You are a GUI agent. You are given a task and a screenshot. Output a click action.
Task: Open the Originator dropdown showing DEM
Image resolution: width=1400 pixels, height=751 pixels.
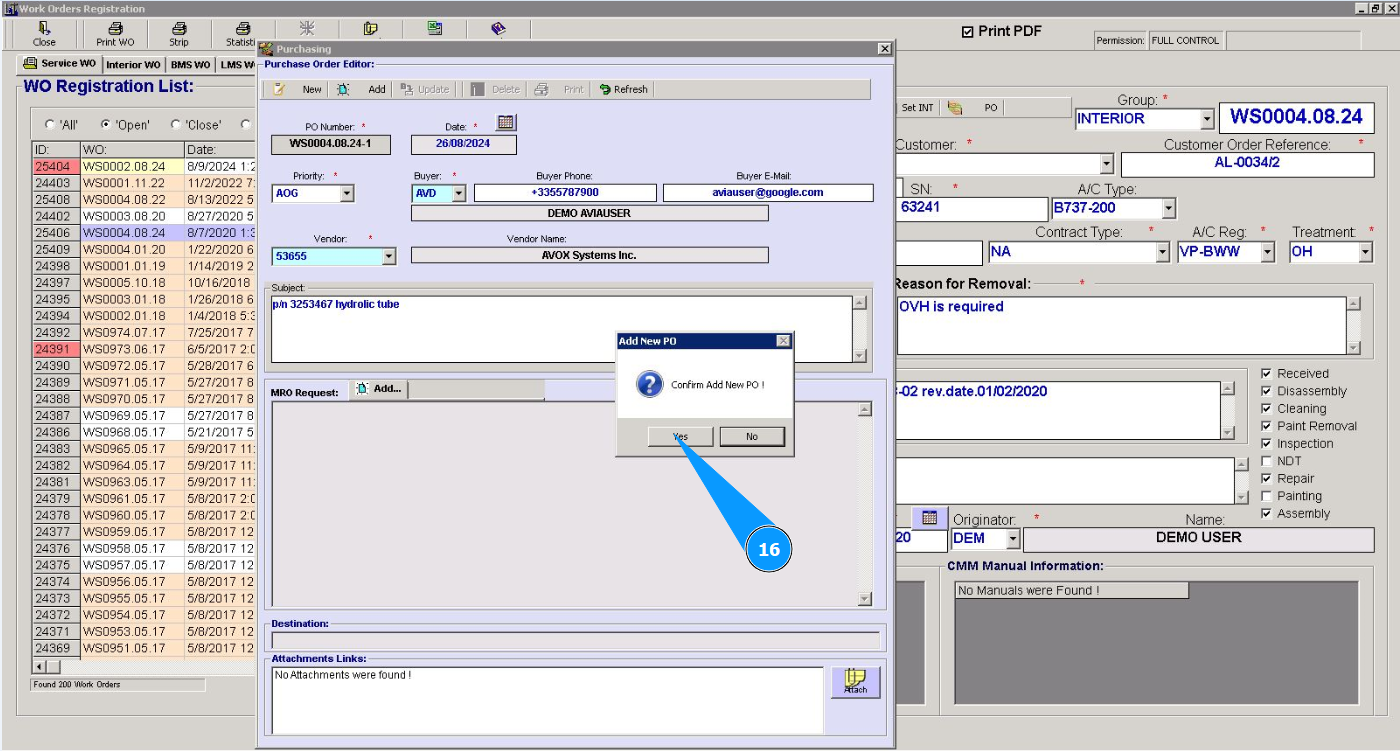coord(1013,539)
